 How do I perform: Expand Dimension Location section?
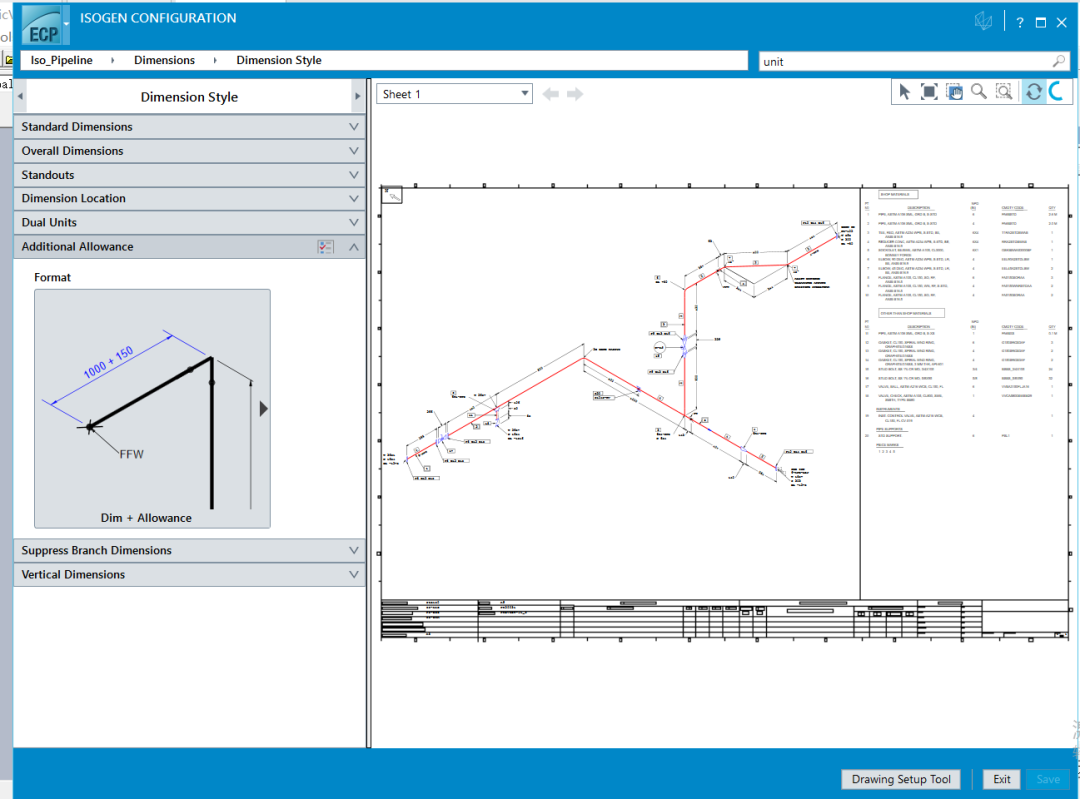pyautogui.click(x=189, y=198)
